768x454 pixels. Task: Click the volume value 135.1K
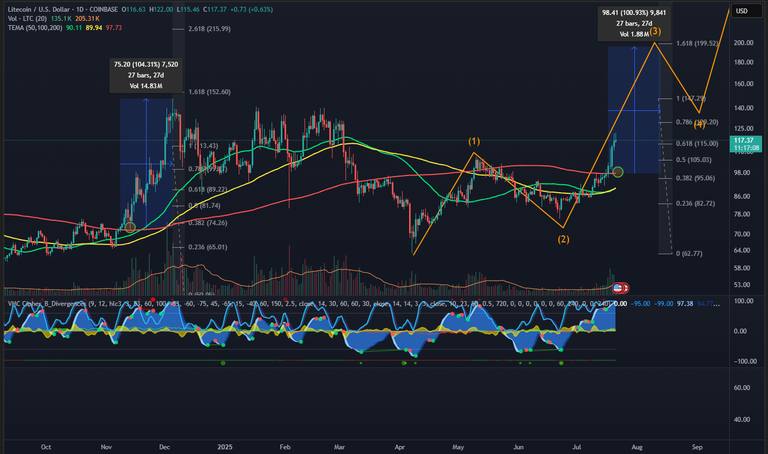pos(61,19)
